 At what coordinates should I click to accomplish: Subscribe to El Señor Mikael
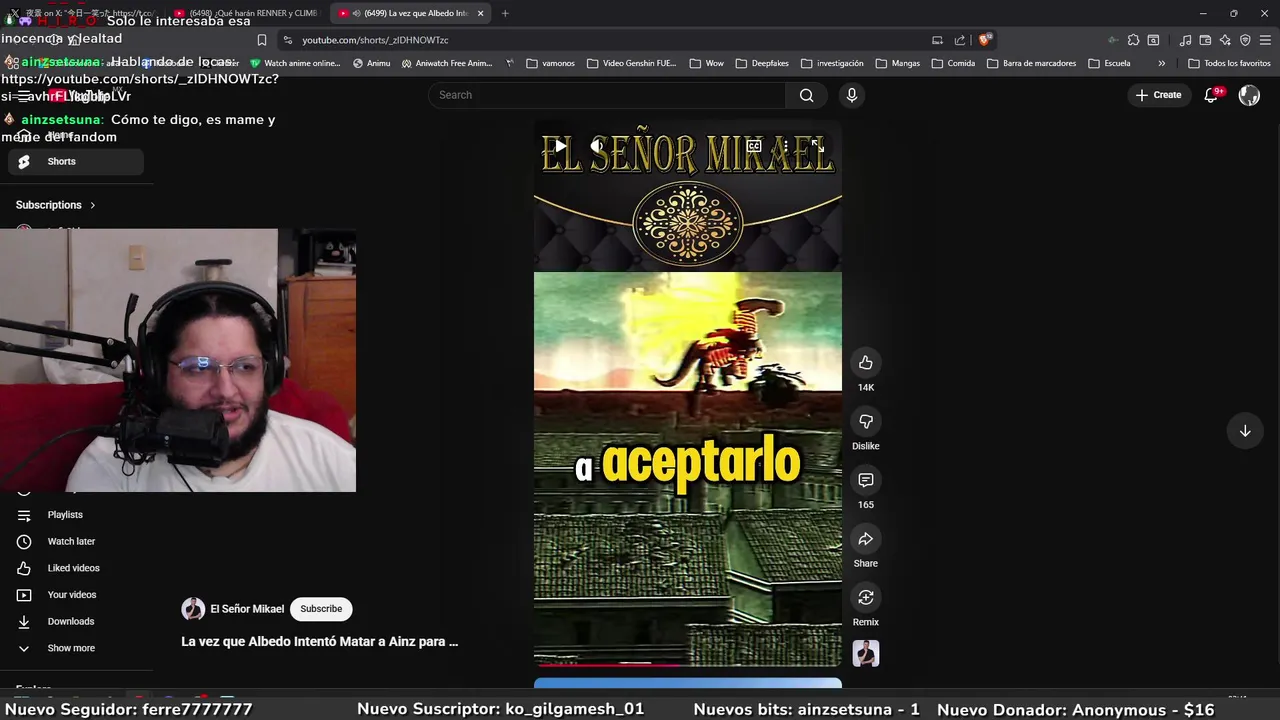(x=321, y=609)
